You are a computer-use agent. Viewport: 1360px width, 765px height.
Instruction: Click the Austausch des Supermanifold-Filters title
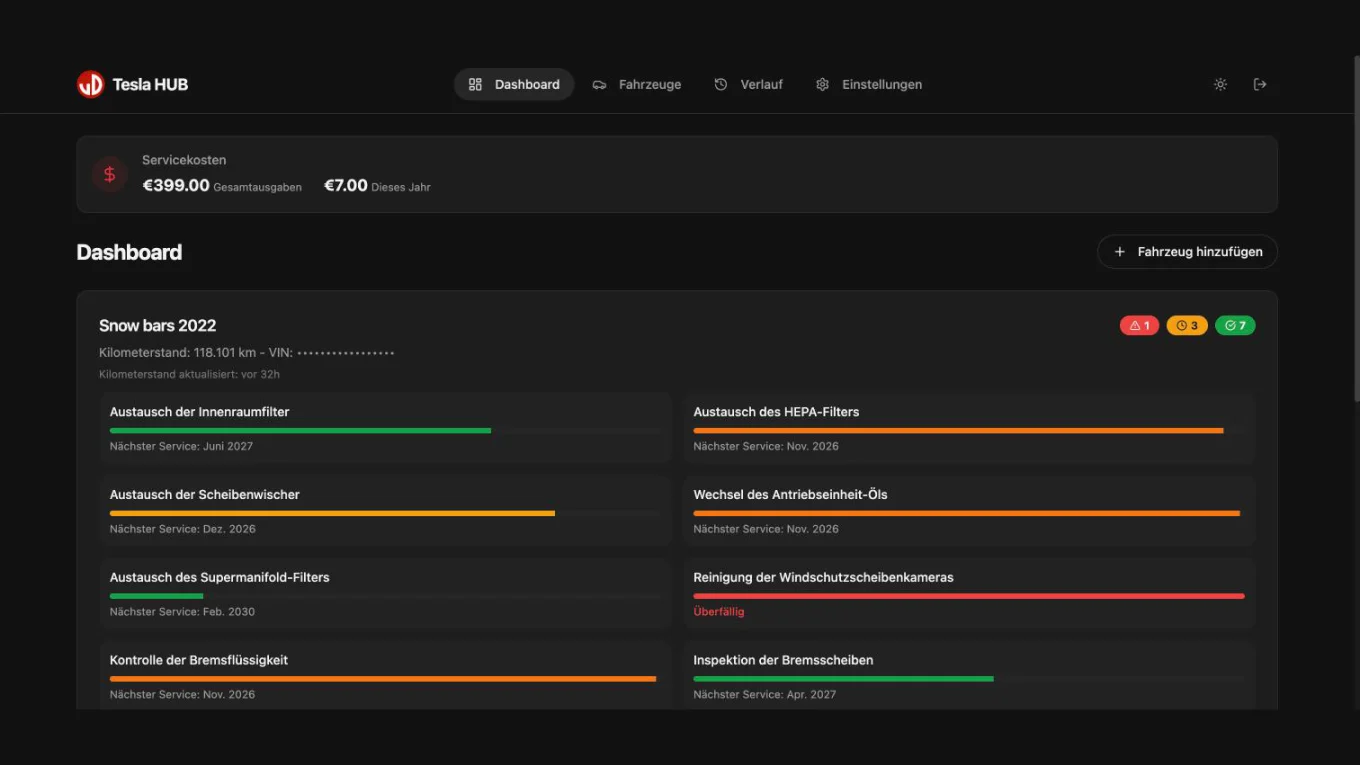220,577
